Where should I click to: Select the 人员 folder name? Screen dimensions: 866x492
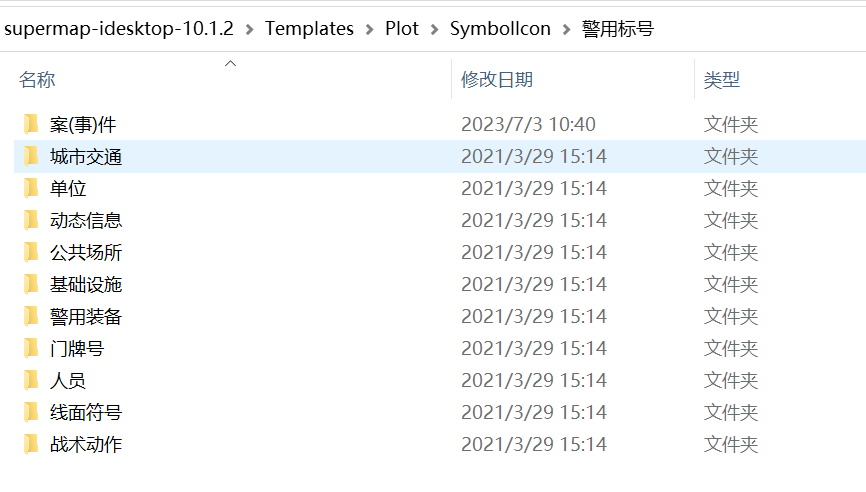pos(68,381)
